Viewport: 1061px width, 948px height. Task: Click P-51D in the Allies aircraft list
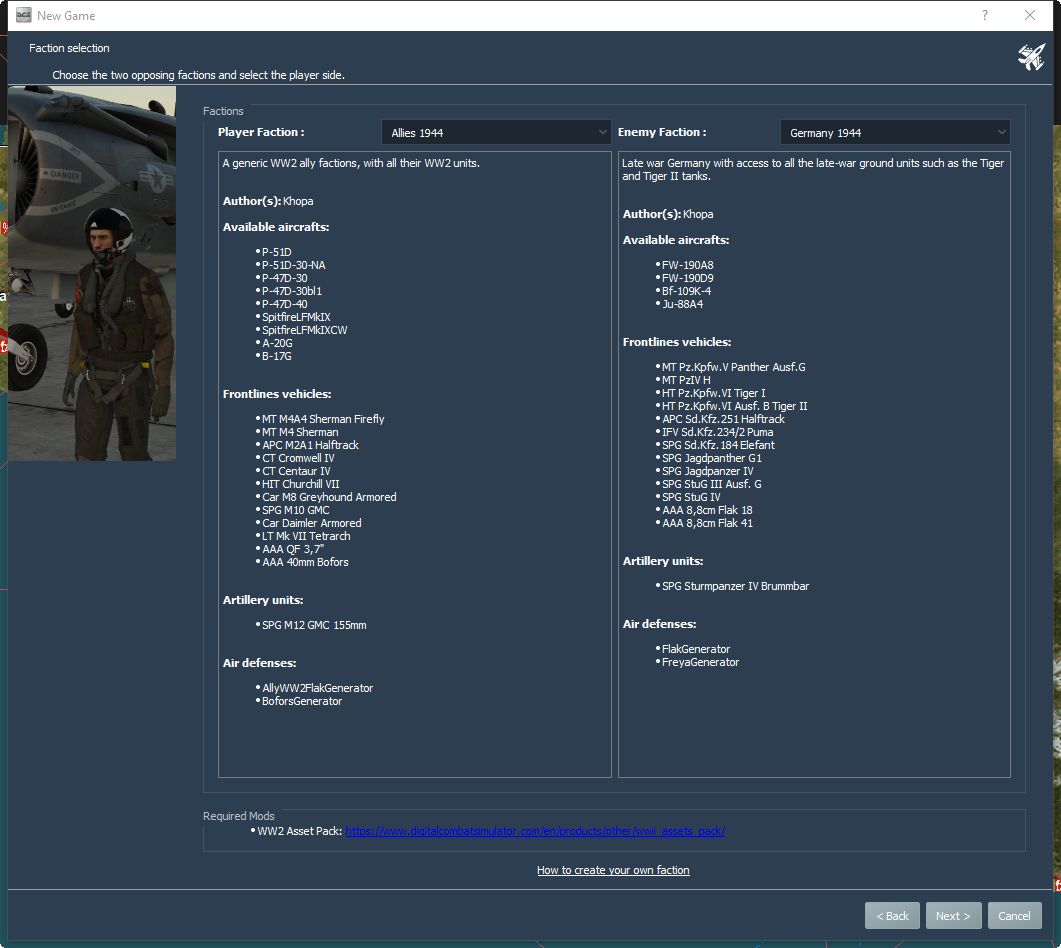click(x=276, y=252)
